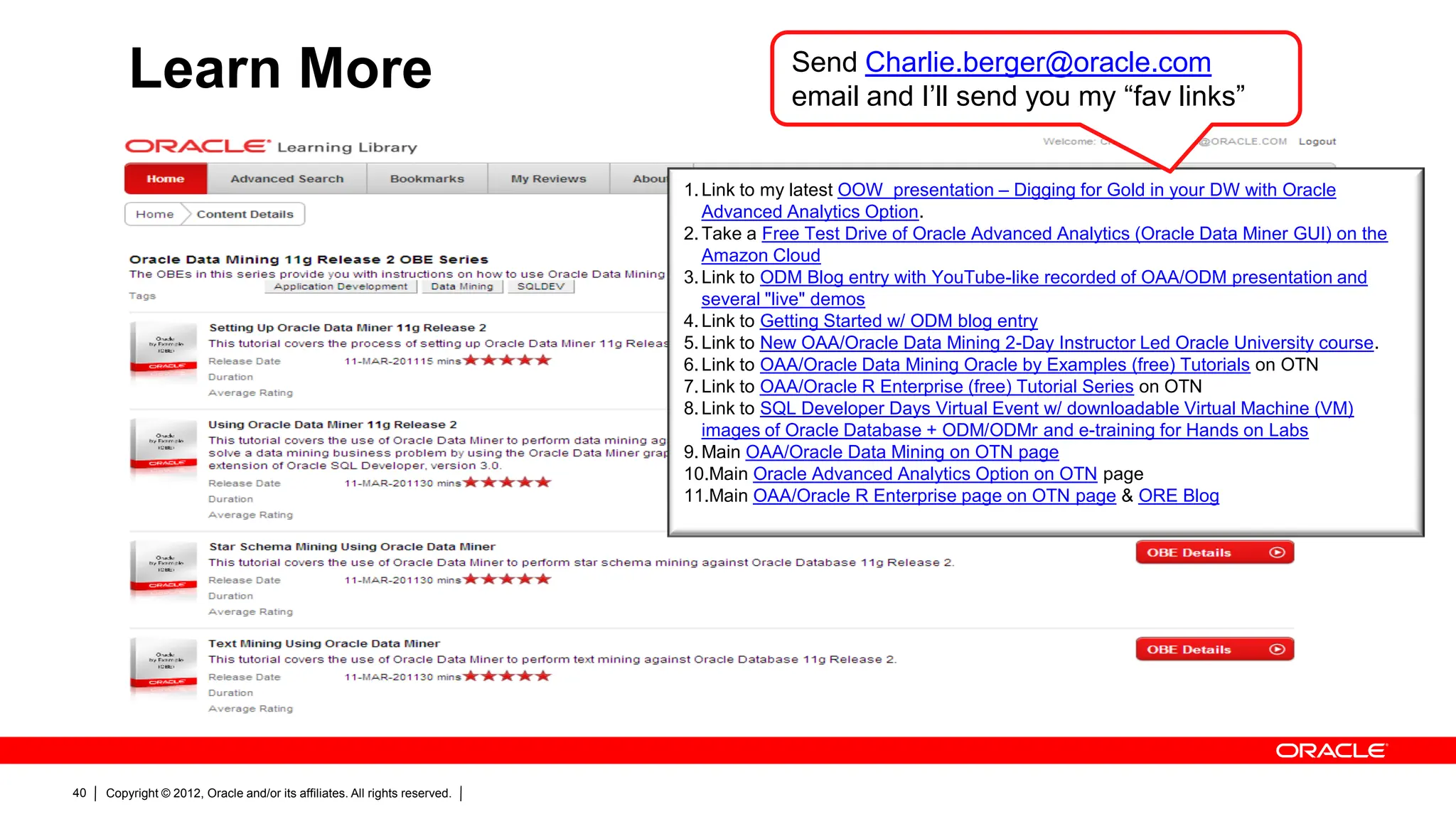Click Star Schema Mining tutorial thumbnail
Screen dimensions: 1456x819
tap(164, 568)
